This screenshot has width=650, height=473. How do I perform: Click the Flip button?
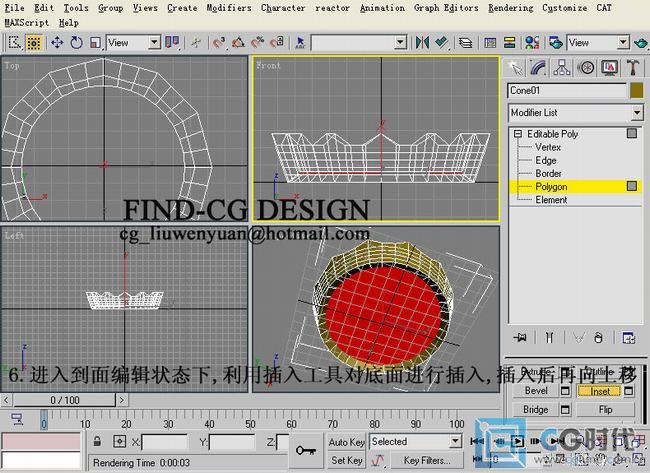[x=605, y=410]
